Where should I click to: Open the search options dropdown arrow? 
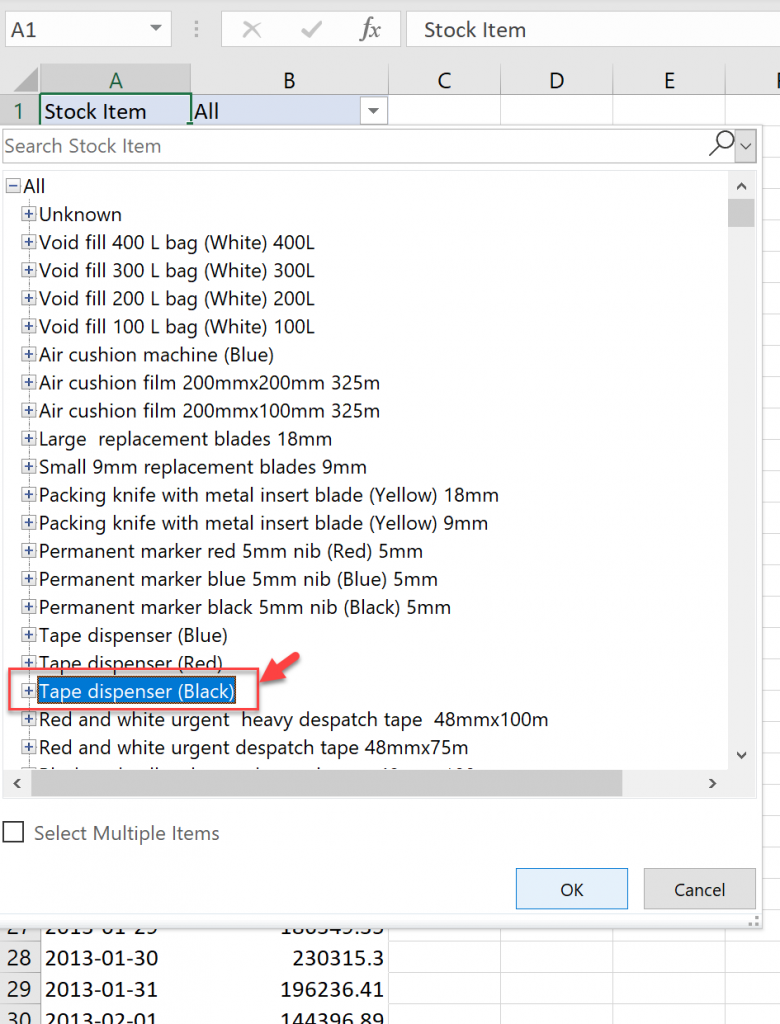tap(745, 147)
